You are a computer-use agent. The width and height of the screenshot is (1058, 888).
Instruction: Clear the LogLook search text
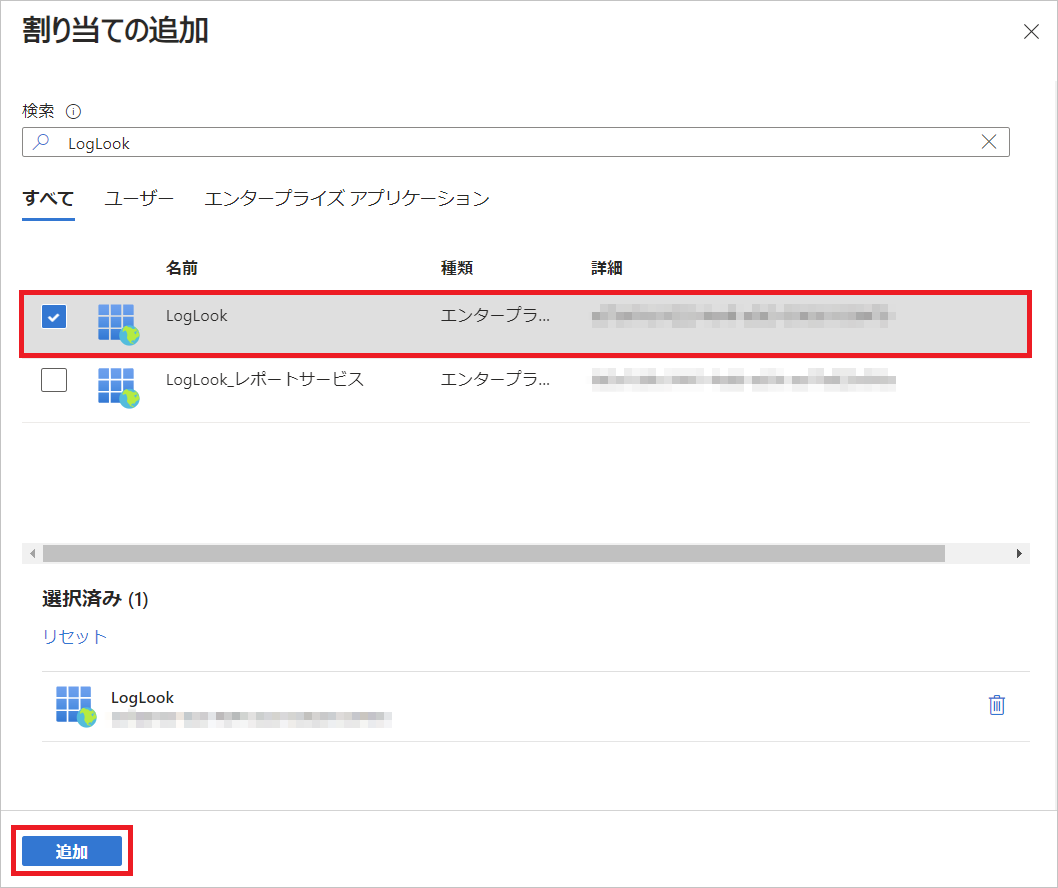[989, 142]
